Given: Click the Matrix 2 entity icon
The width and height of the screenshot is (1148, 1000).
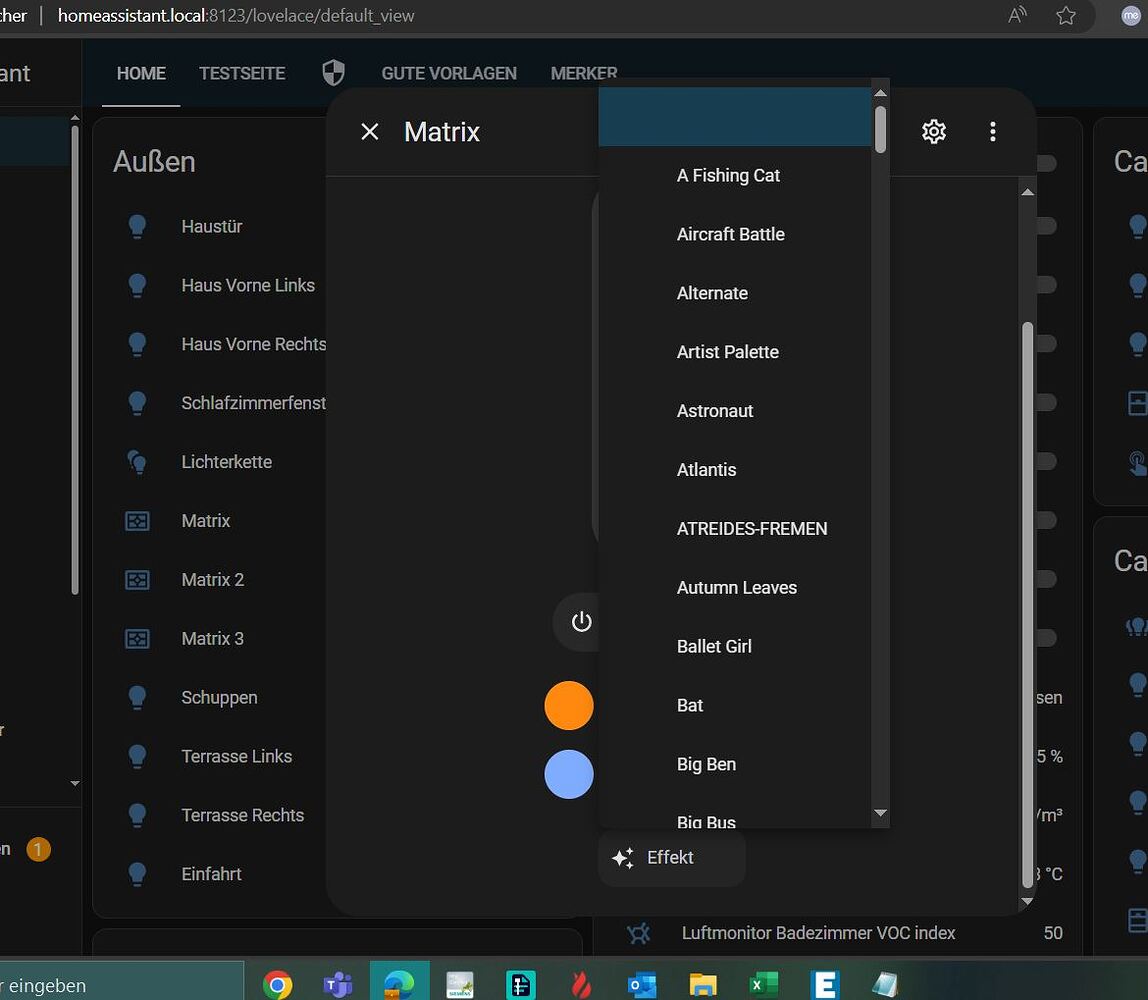Looking at the screenshot, I should [137, 580].
